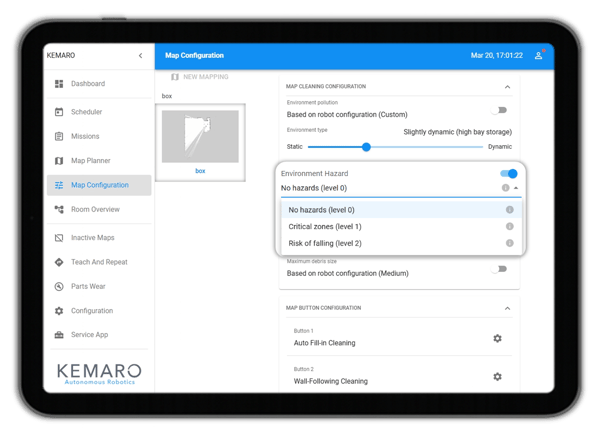600x436 pixels.
Task: Click info icon beside Risk of falling
Action: pos(509,243)
